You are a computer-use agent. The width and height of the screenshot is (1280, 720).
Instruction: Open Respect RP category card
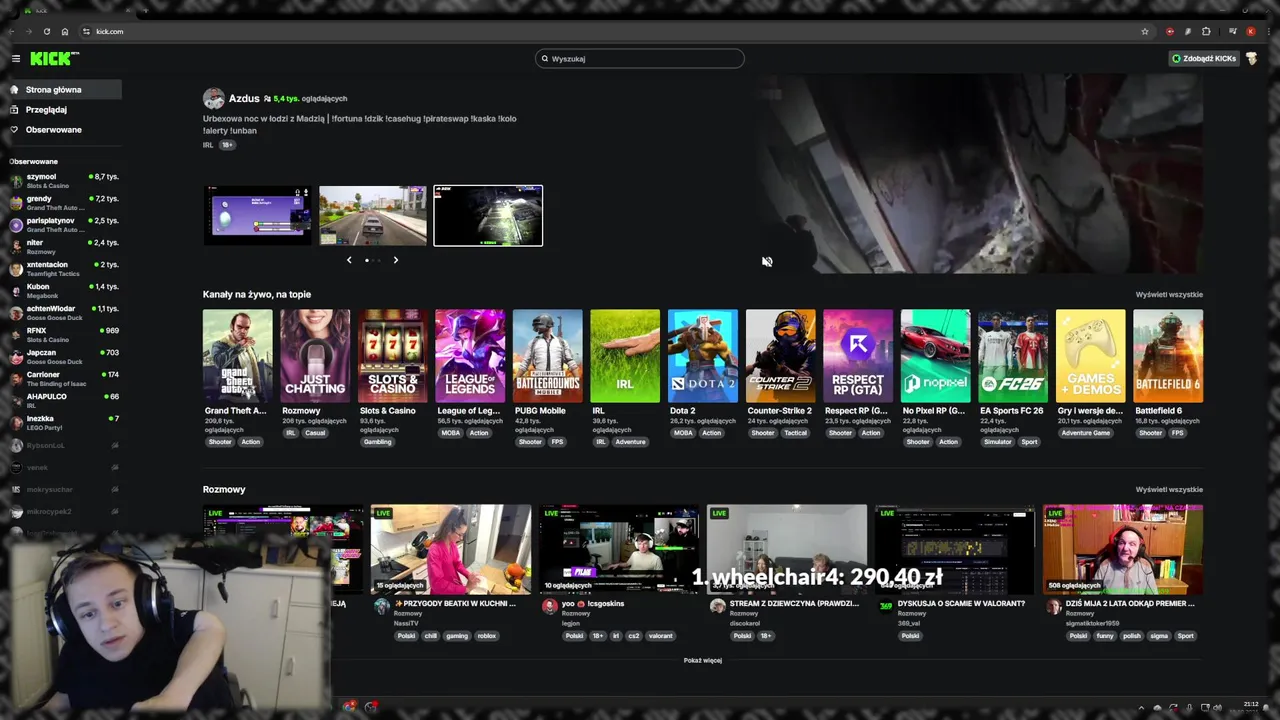[x=858, y=356]
